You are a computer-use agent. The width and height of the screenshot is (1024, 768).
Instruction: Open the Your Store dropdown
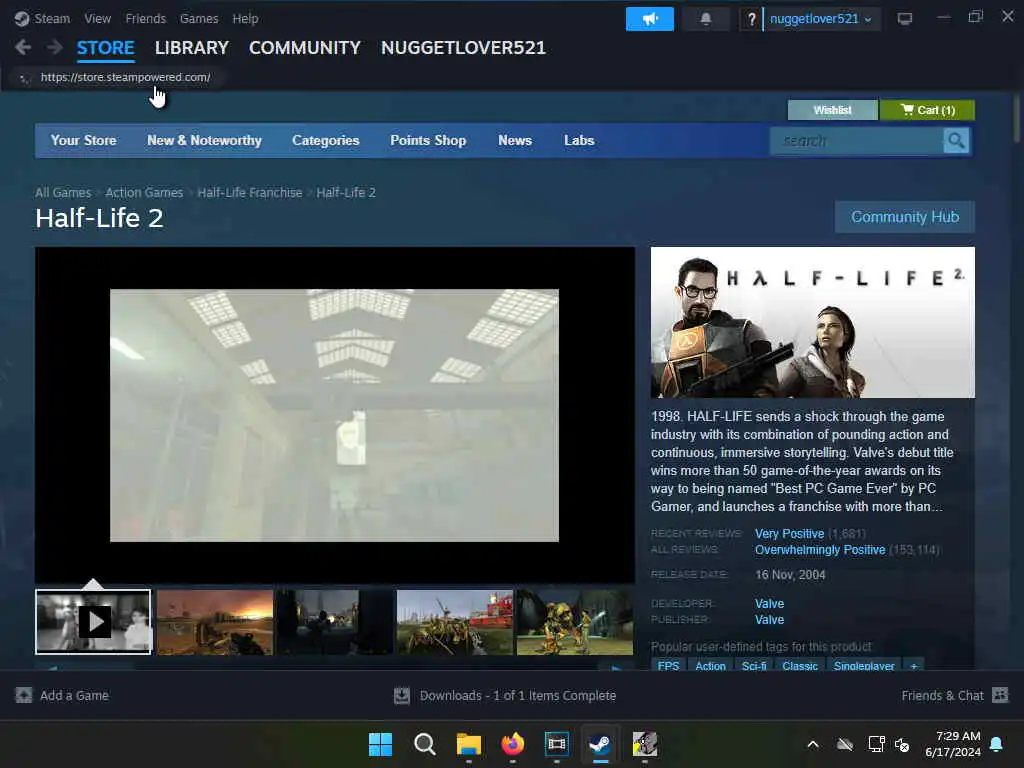pyautogui.click(x=84, y=140)
